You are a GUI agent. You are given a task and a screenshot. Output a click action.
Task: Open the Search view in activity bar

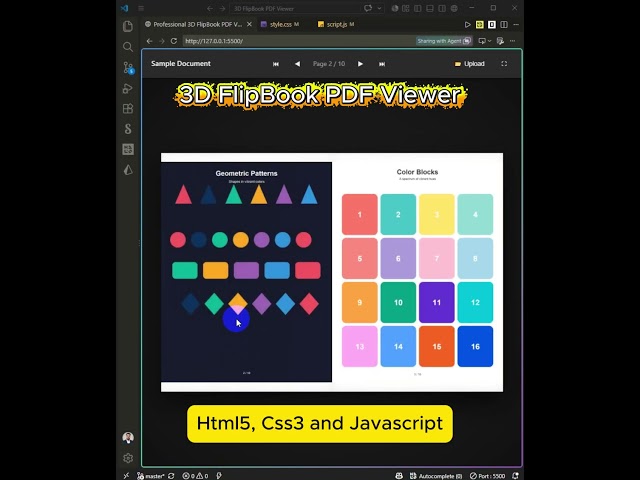pos(128,47)
